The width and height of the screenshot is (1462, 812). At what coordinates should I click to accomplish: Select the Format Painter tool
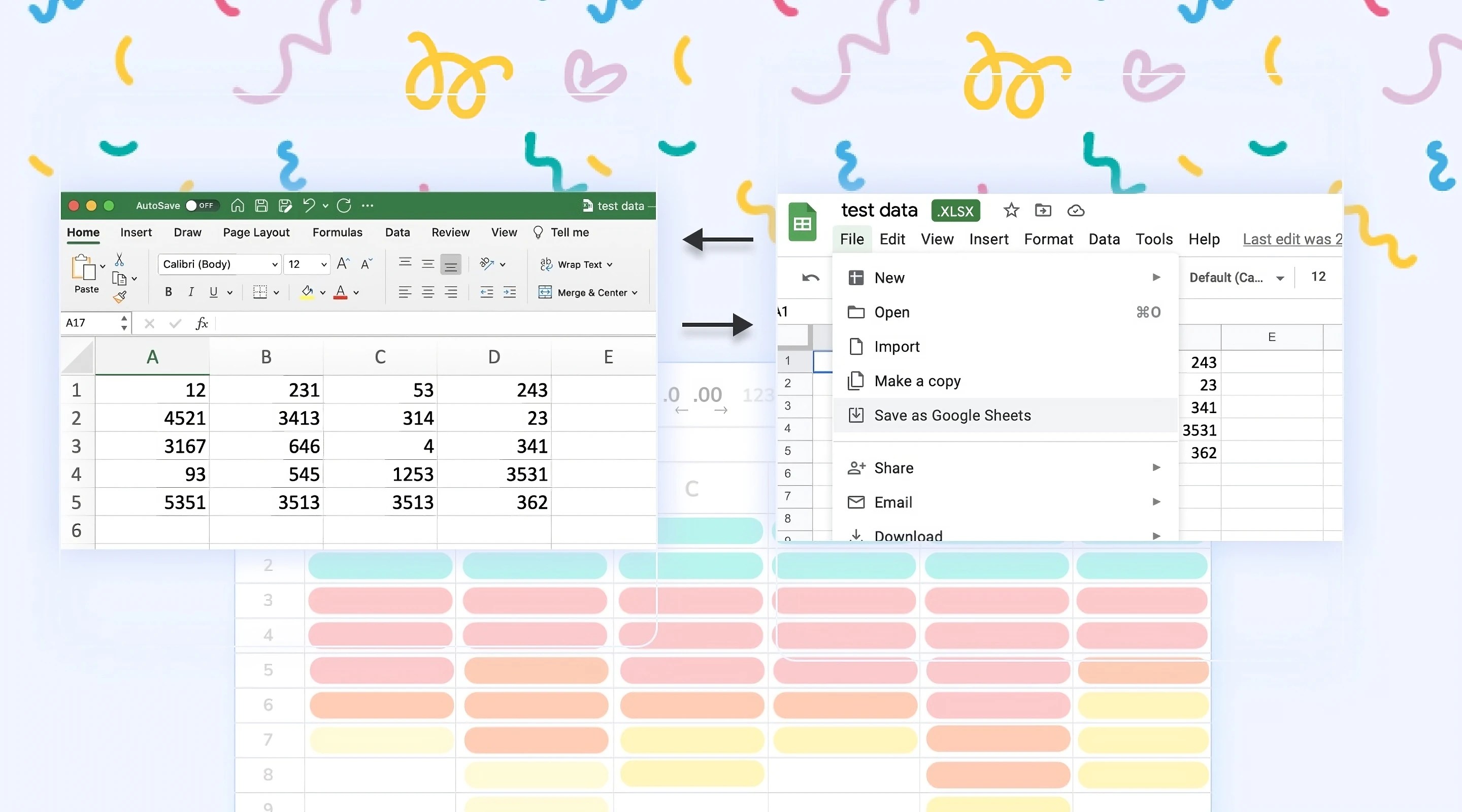120,296
